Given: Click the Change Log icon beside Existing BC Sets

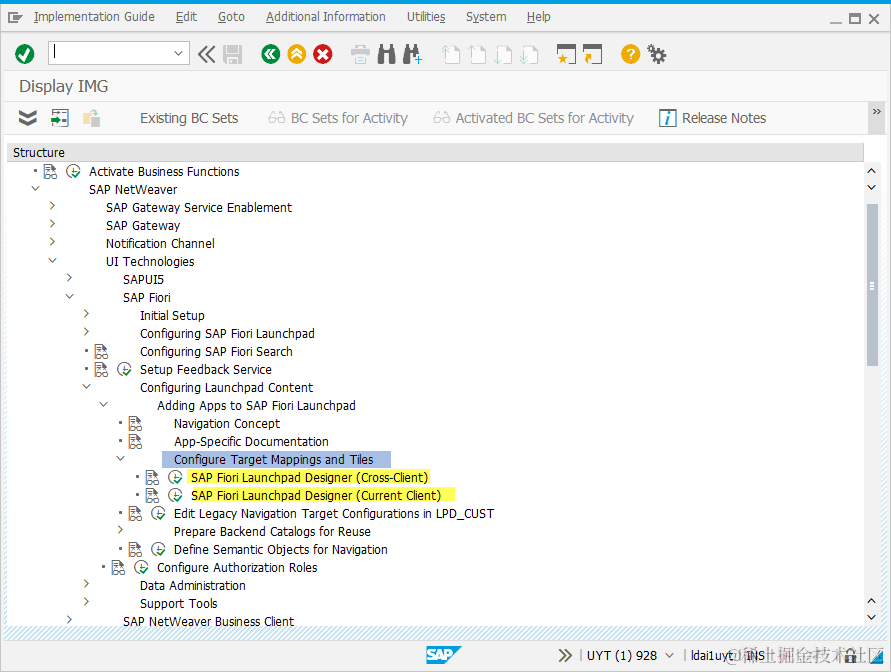Looking at the screenshot, I should coord(91,118).
